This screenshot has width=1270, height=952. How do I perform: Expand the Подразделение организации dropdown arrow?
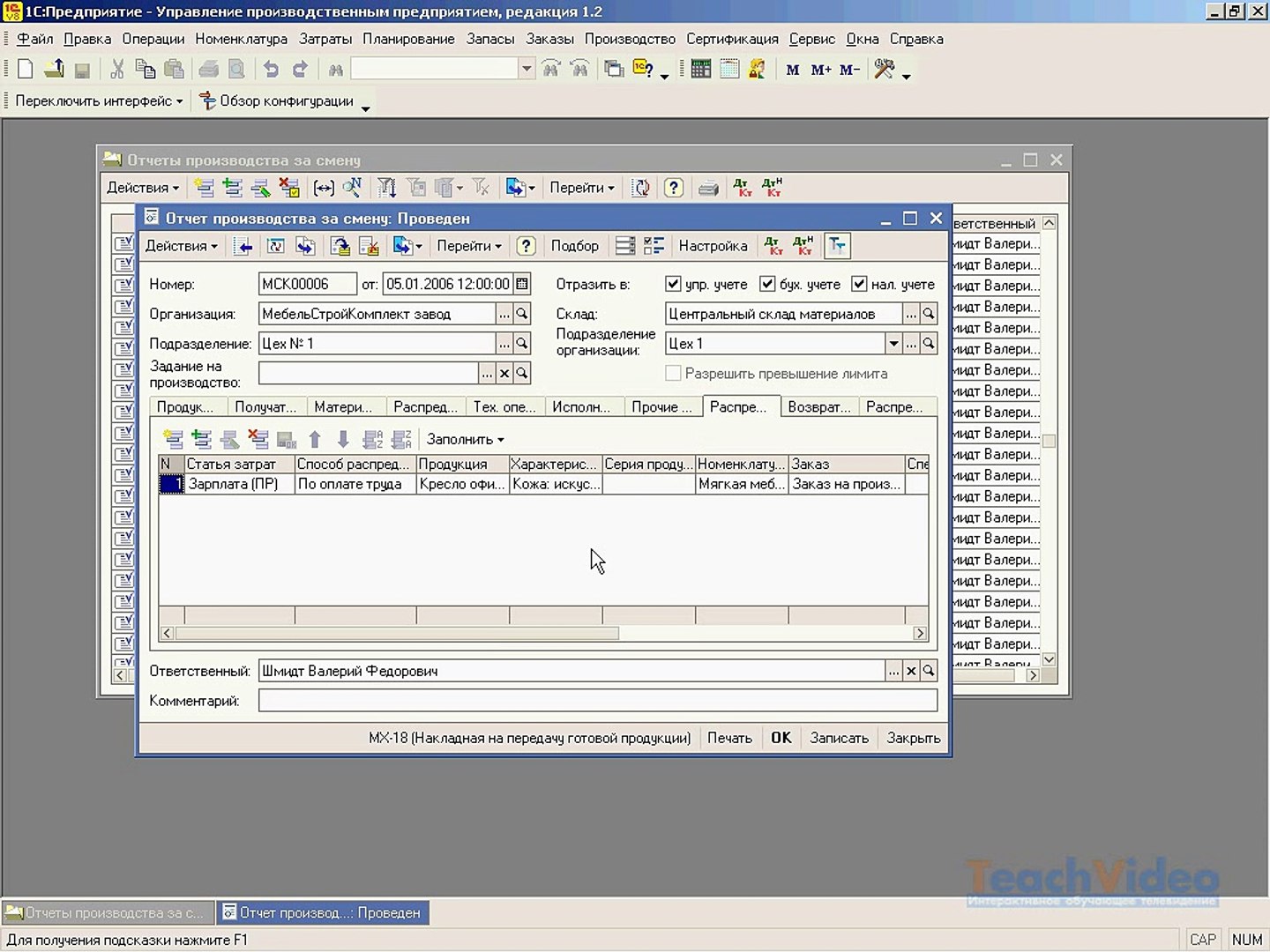(893, 344)
